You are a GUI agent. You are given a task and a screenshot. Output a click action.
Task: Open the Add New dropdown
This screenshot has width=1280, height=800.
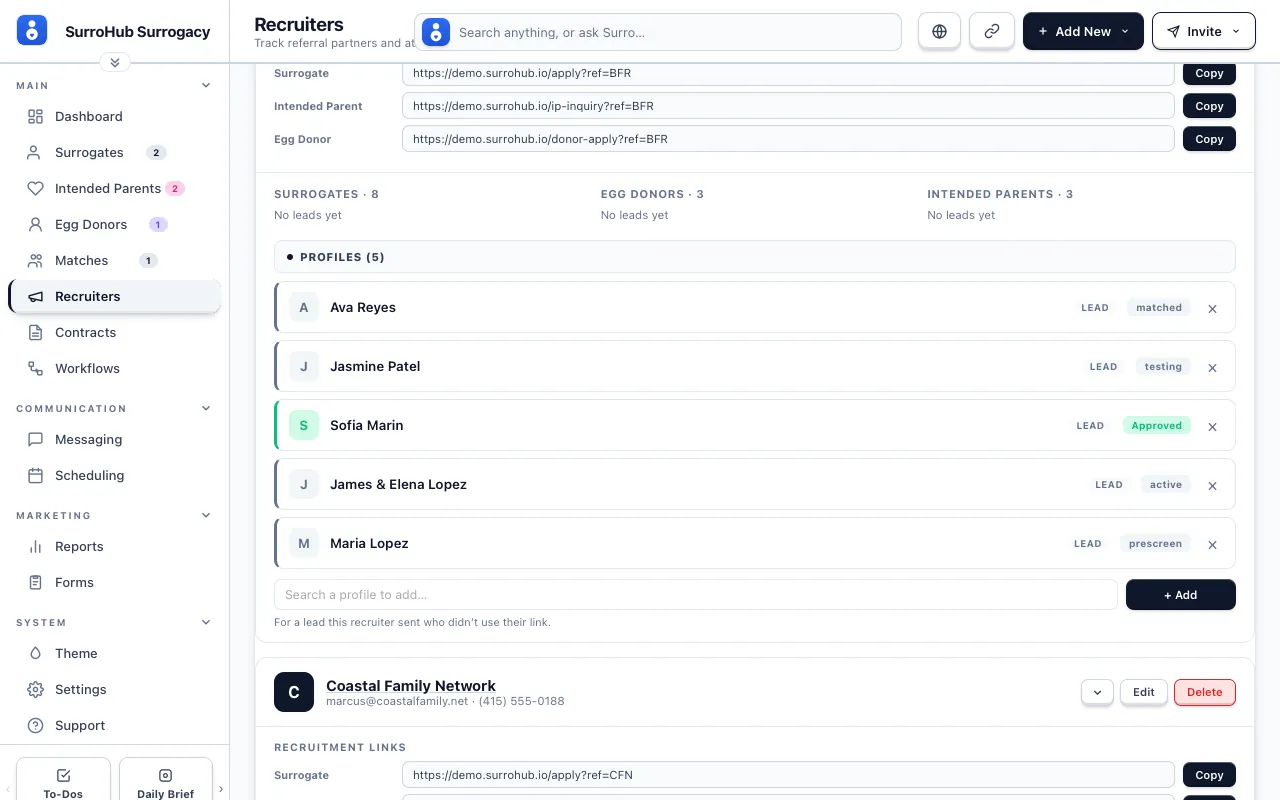pos(1083,31)
